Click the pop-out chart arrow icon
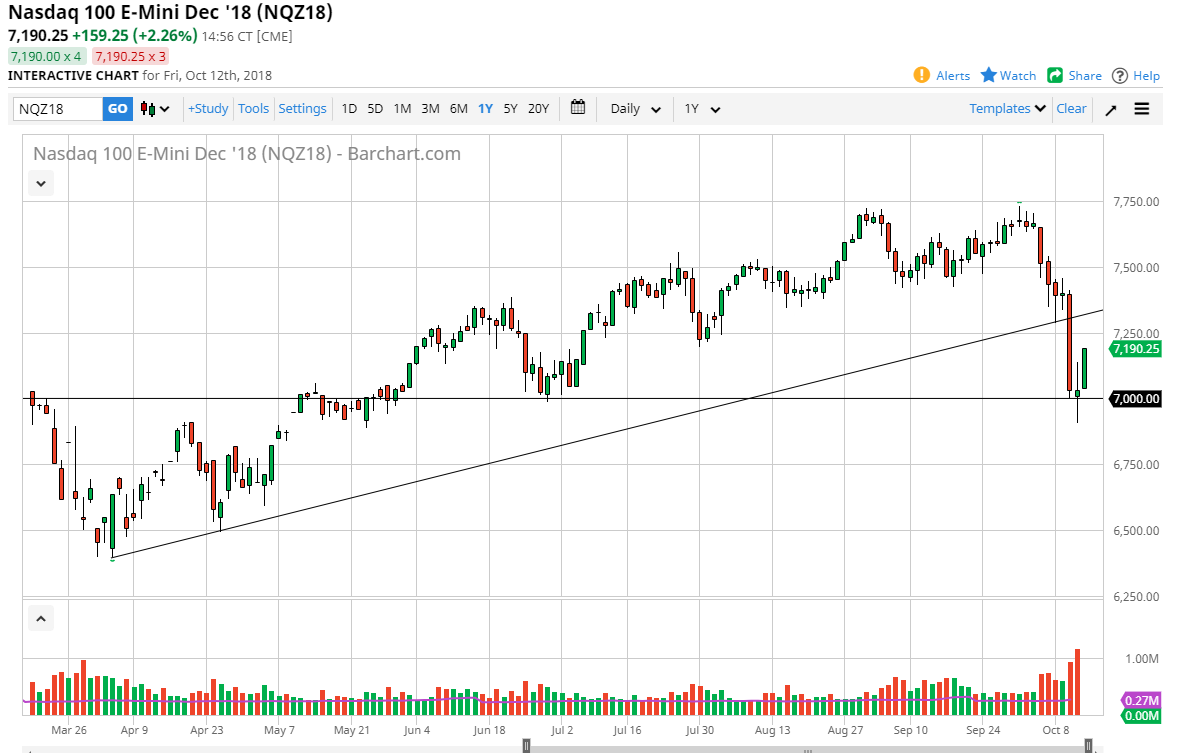1190x753 pixels. tap(1110, 109)
